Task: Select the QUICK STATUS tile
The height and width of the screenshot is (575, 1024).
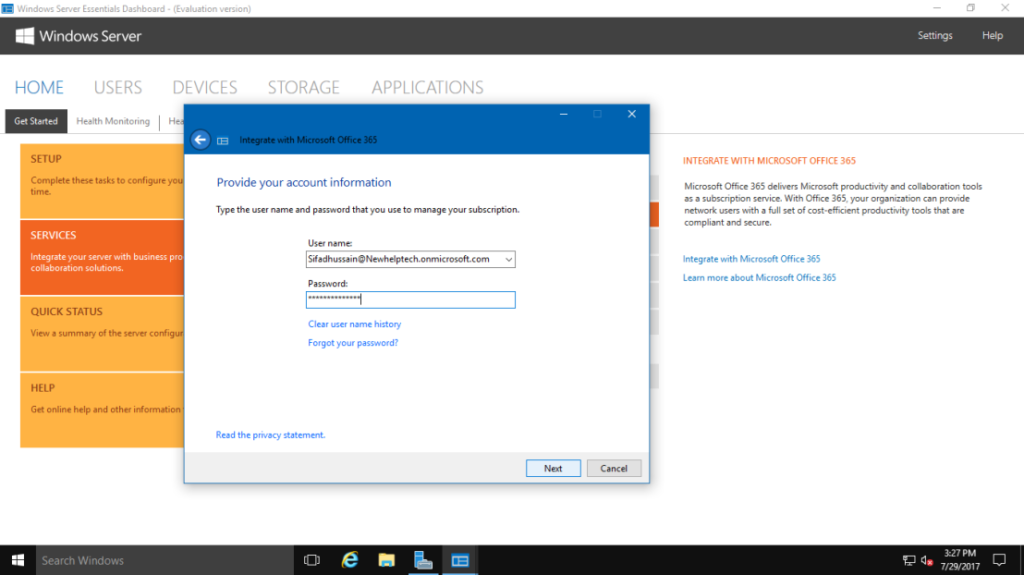Action: pos(102,334)
